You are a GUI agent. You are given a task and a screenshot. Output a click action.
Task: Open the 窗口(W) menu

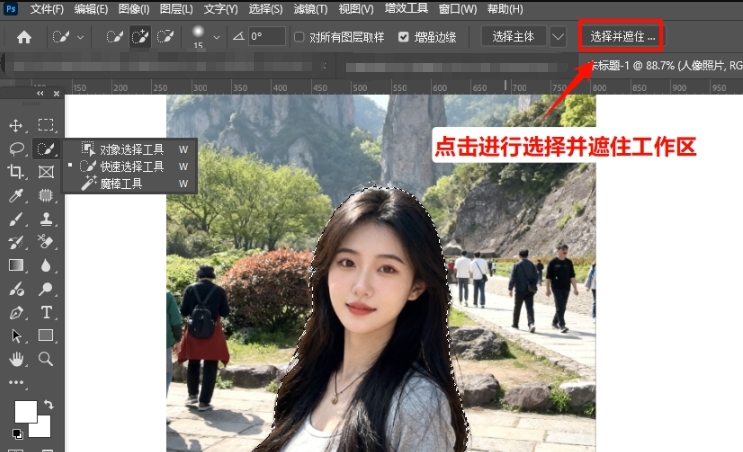click(458, 9)
